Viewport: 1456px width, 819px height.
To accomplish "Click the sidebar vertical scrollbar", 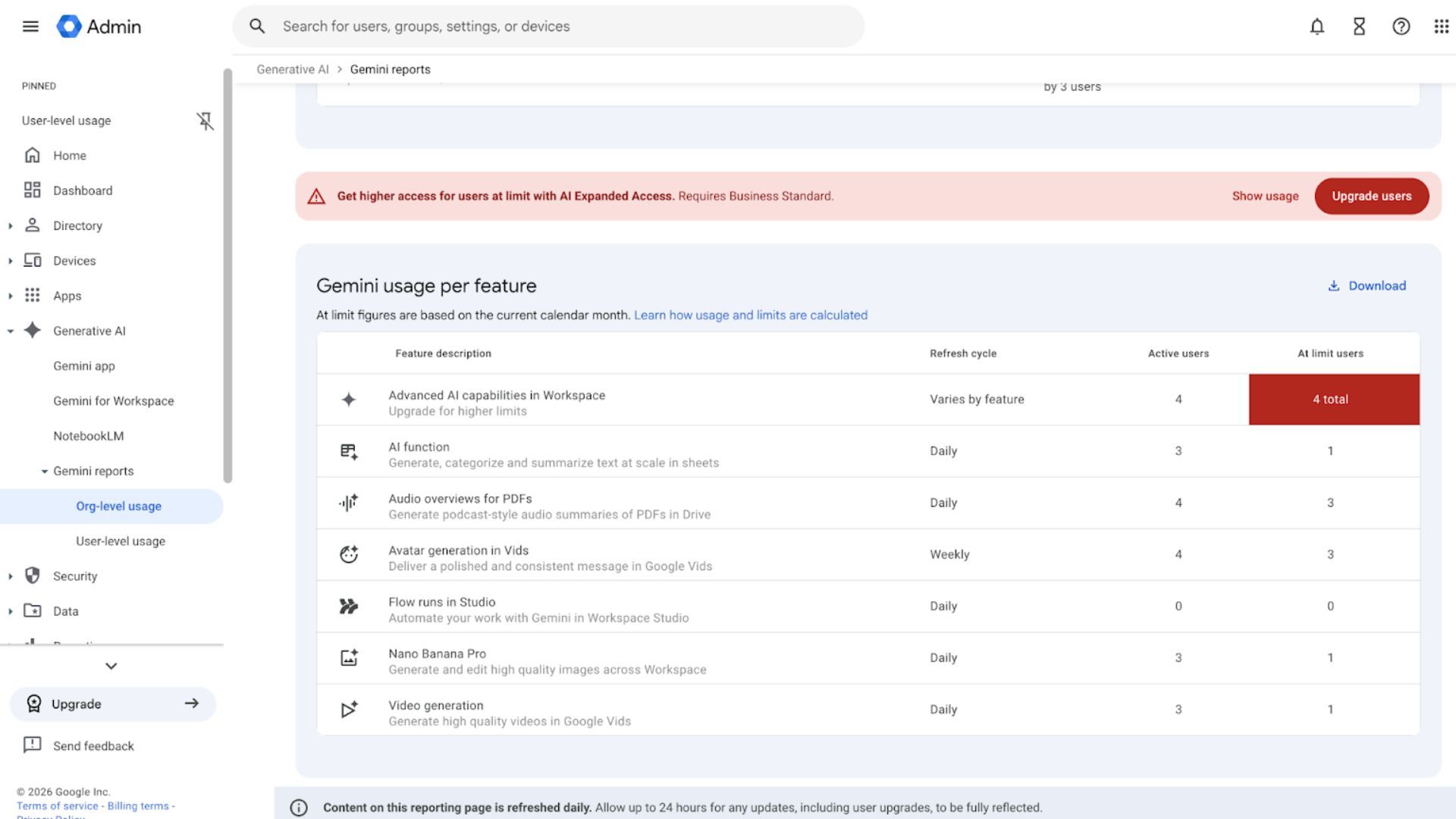I will click(x=227, y=275).
